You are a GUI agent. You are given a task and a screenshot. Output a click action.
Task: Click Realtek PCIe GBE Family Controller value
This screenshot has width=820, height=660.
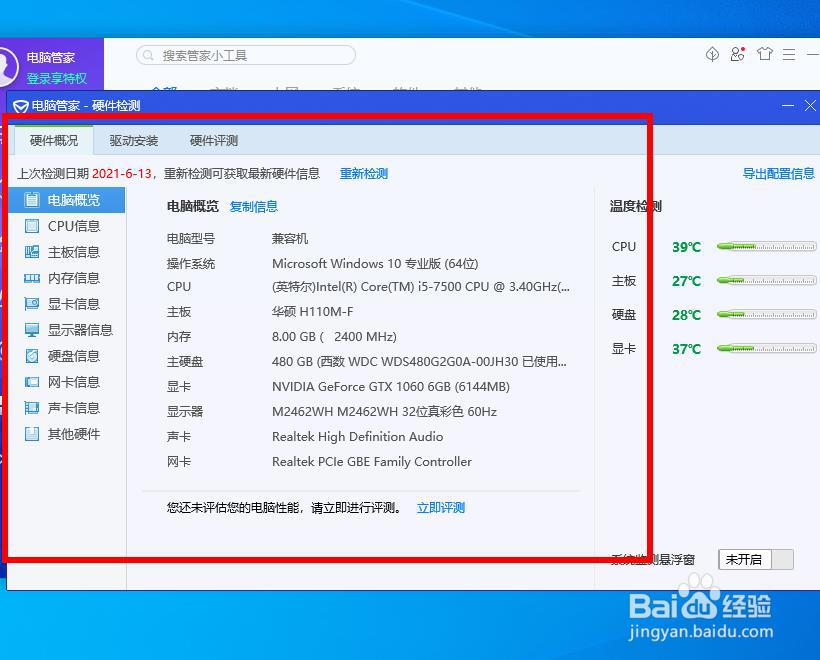(372, 462)
